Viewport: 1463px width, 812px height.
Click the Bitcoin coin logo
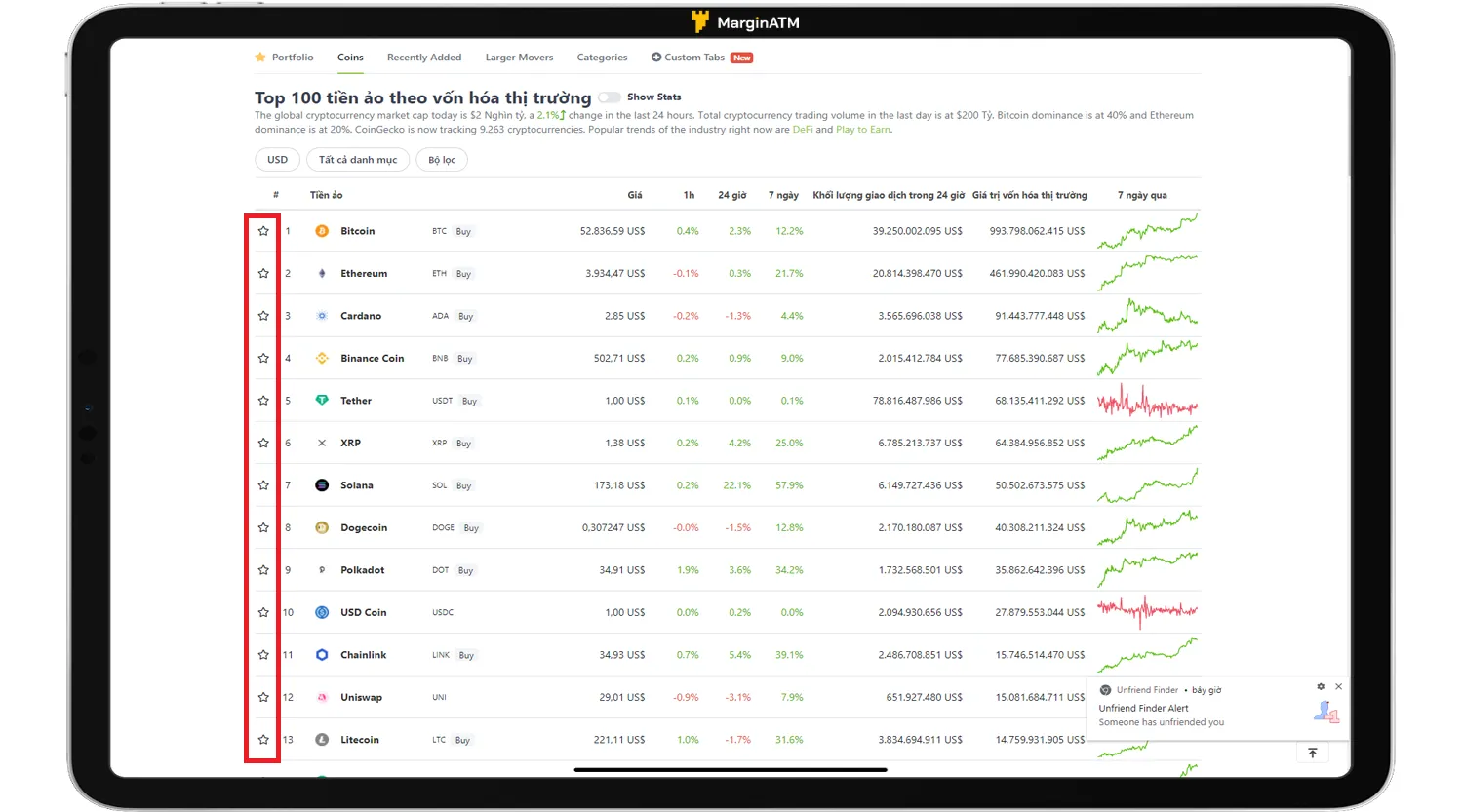(x=322, y=231)
